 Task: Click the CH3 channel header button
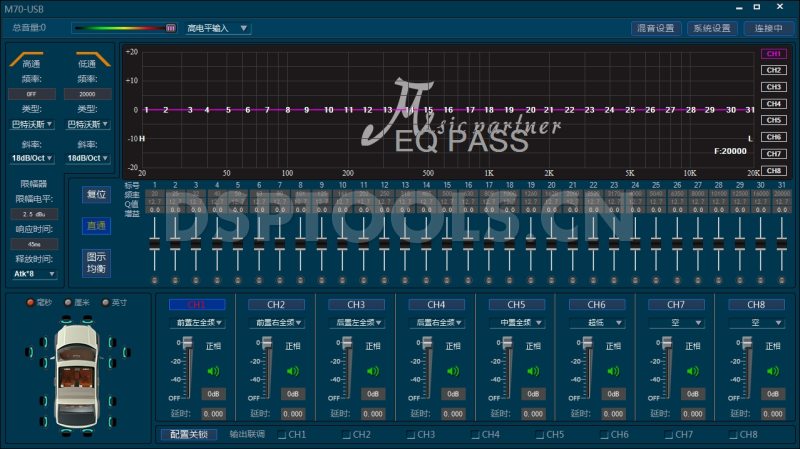pos(356,305)
